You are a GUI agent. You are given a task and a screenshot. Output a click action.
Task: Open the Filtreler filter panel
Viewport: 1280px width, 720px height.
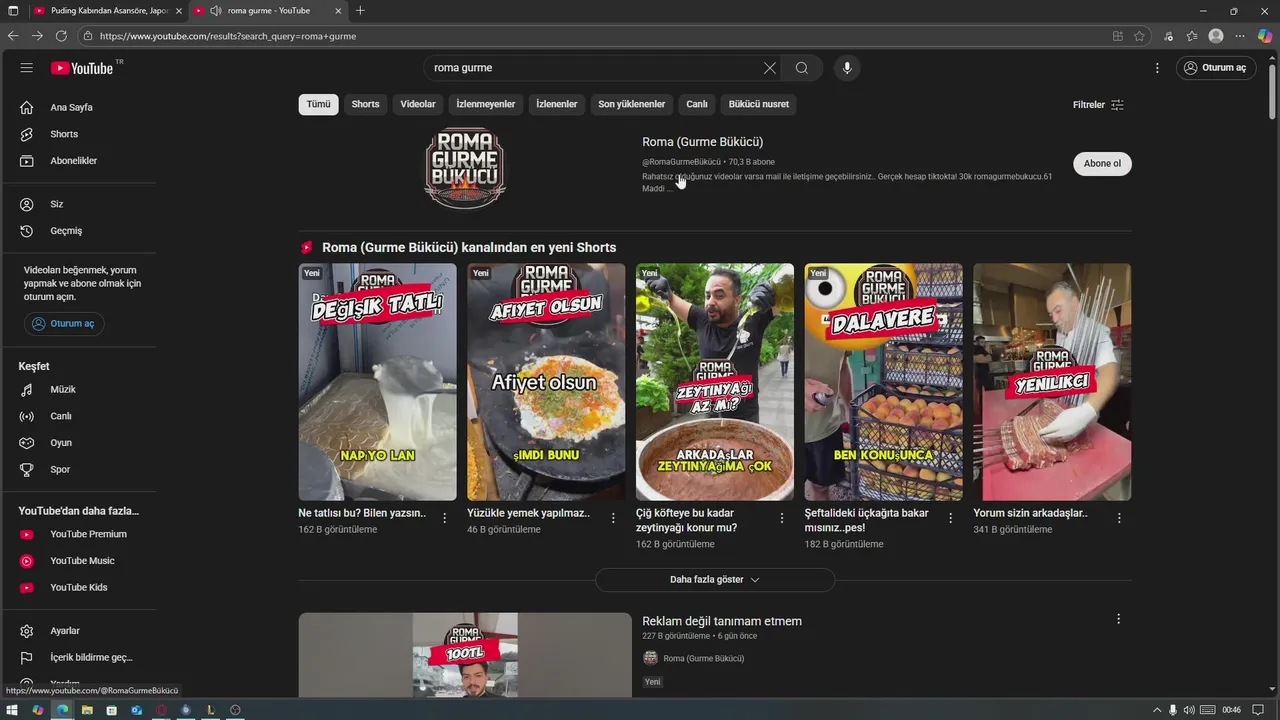(x=1098, y=105)
